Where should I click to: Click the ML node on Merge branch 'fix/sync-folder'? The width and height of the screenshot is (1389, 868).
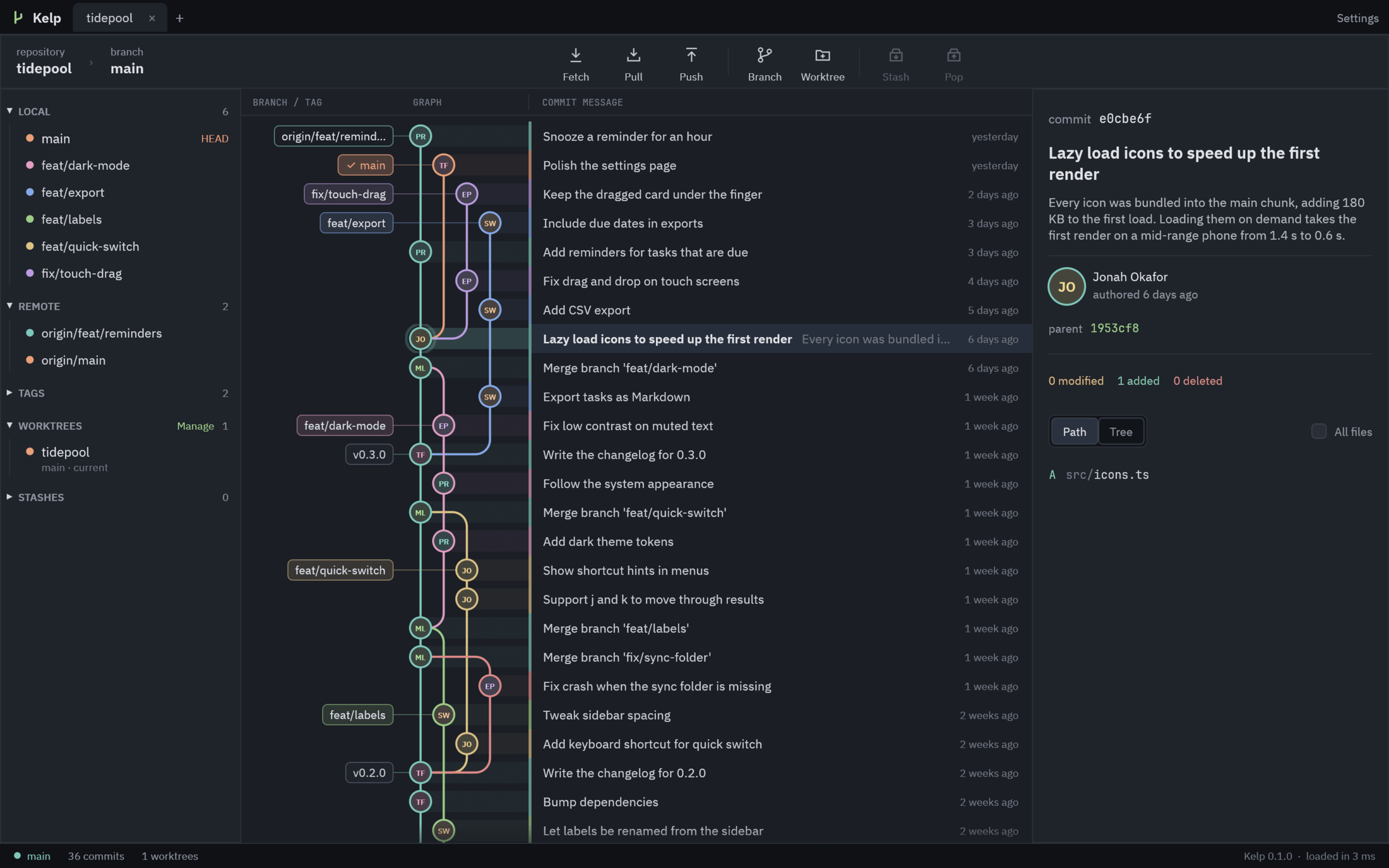[x=420, y=657]
